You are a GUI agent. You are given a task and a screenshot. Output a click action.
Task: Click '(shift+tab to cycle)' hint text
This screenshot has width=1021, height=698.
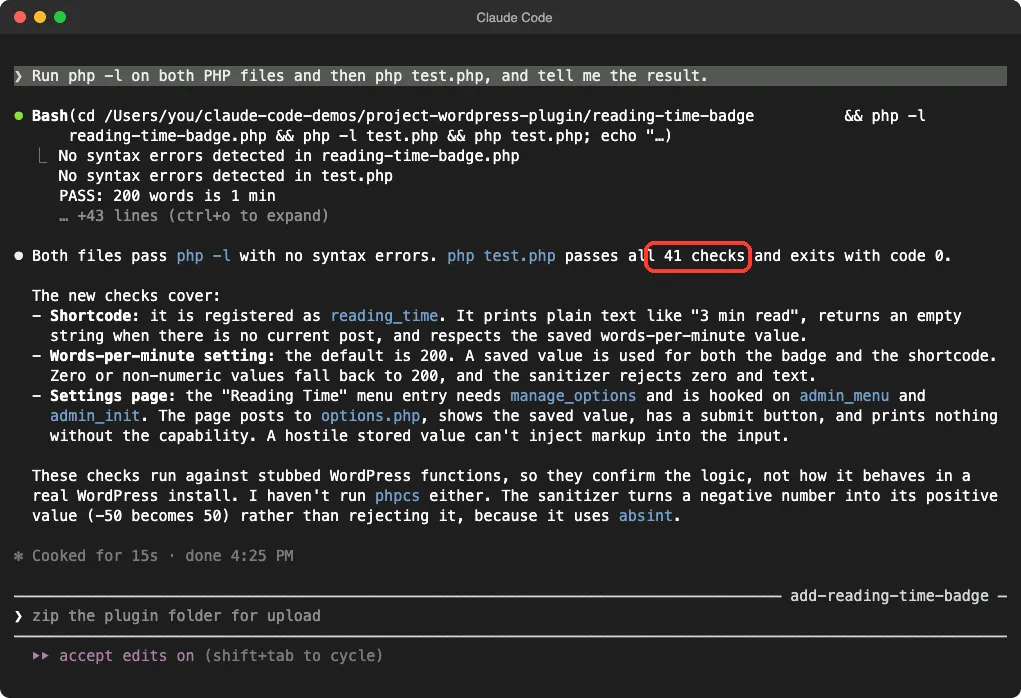(293, 656)
